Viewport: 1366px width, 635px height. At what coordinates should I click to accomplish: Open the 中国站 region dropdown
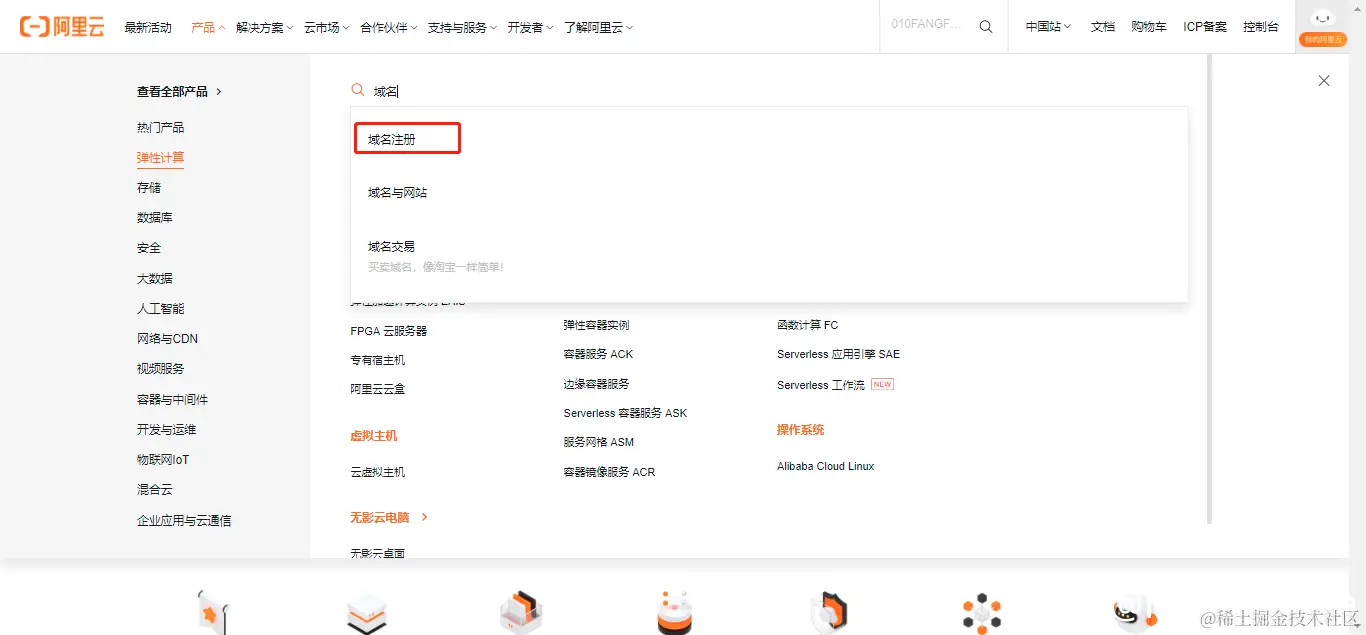(x=1048, y=27)
